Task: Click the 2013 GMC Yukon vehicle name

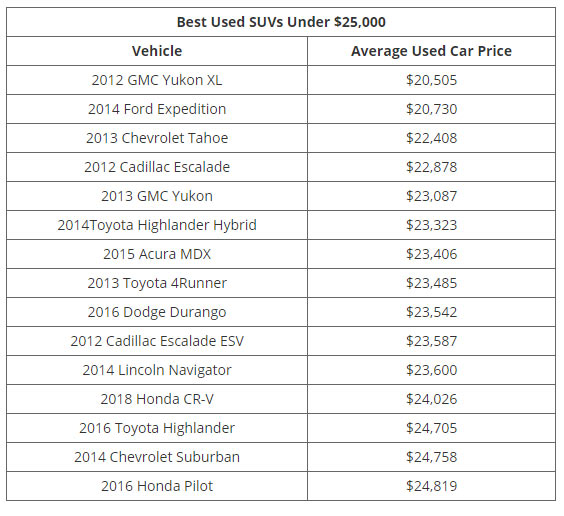Action: tap(157, 196)
